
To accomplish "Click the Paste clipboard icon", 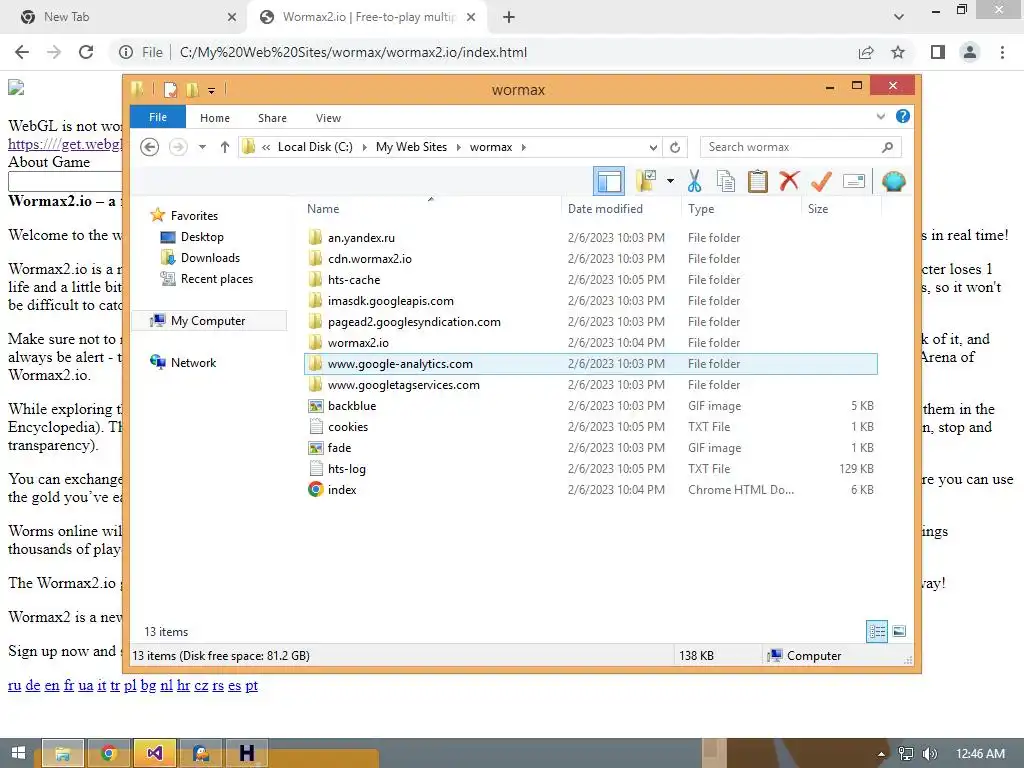I will pos(758,181).
